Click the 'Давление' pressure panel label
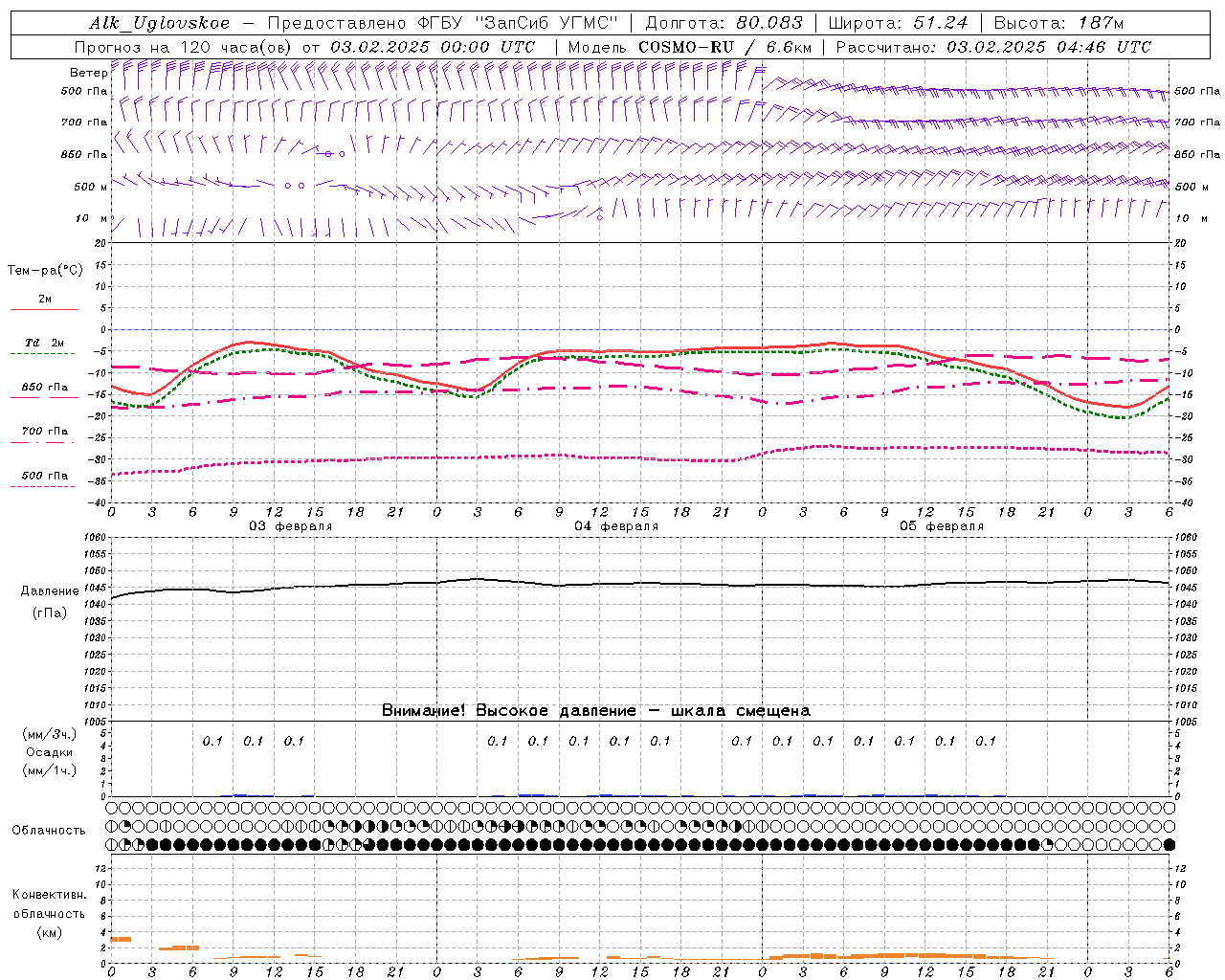Screen dimensions: 1225x980 pyautogui.click(x=50, y=591)
